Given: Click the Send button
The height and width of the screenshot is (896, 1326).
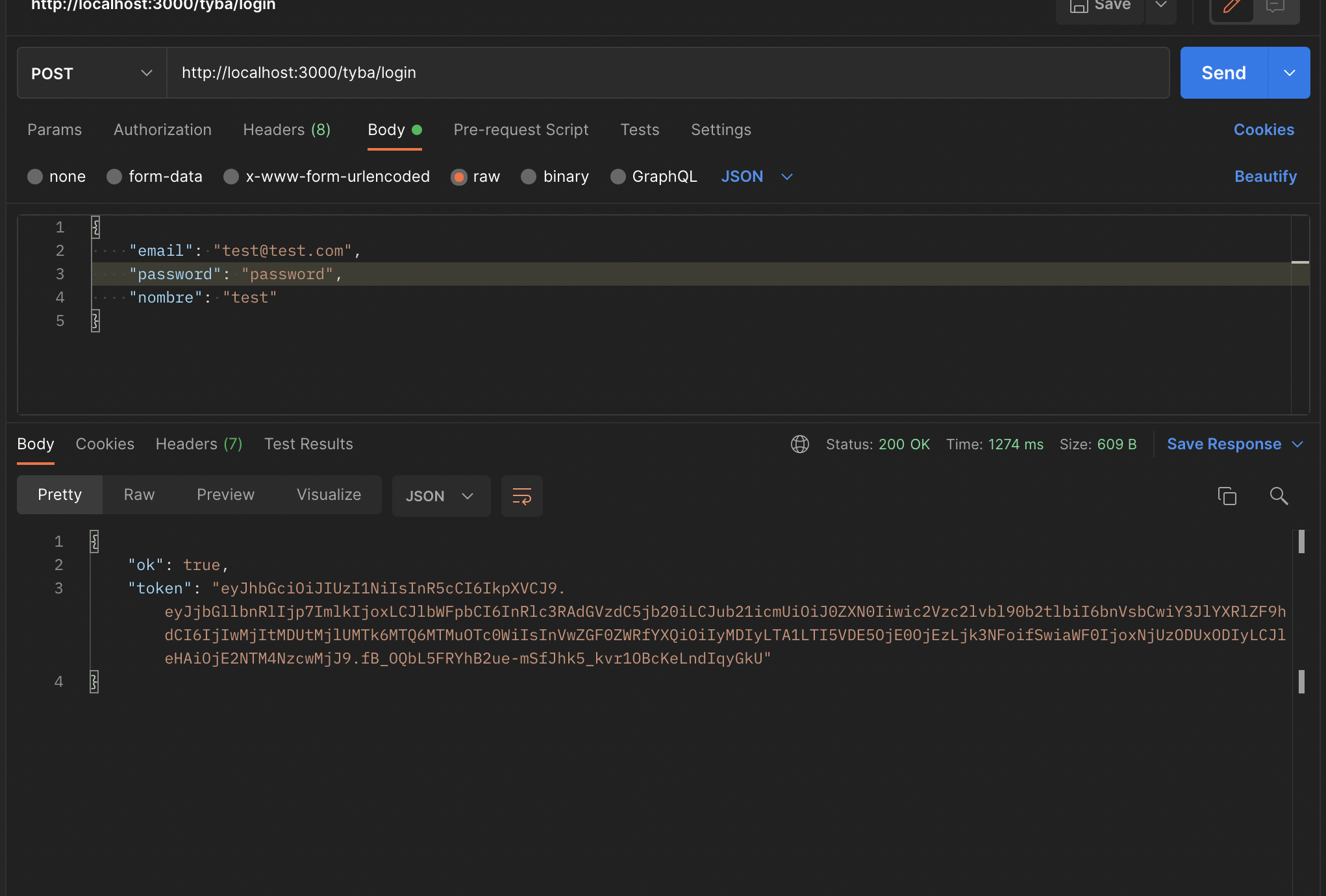Looking at the screenshot, I should [1223, 73].
